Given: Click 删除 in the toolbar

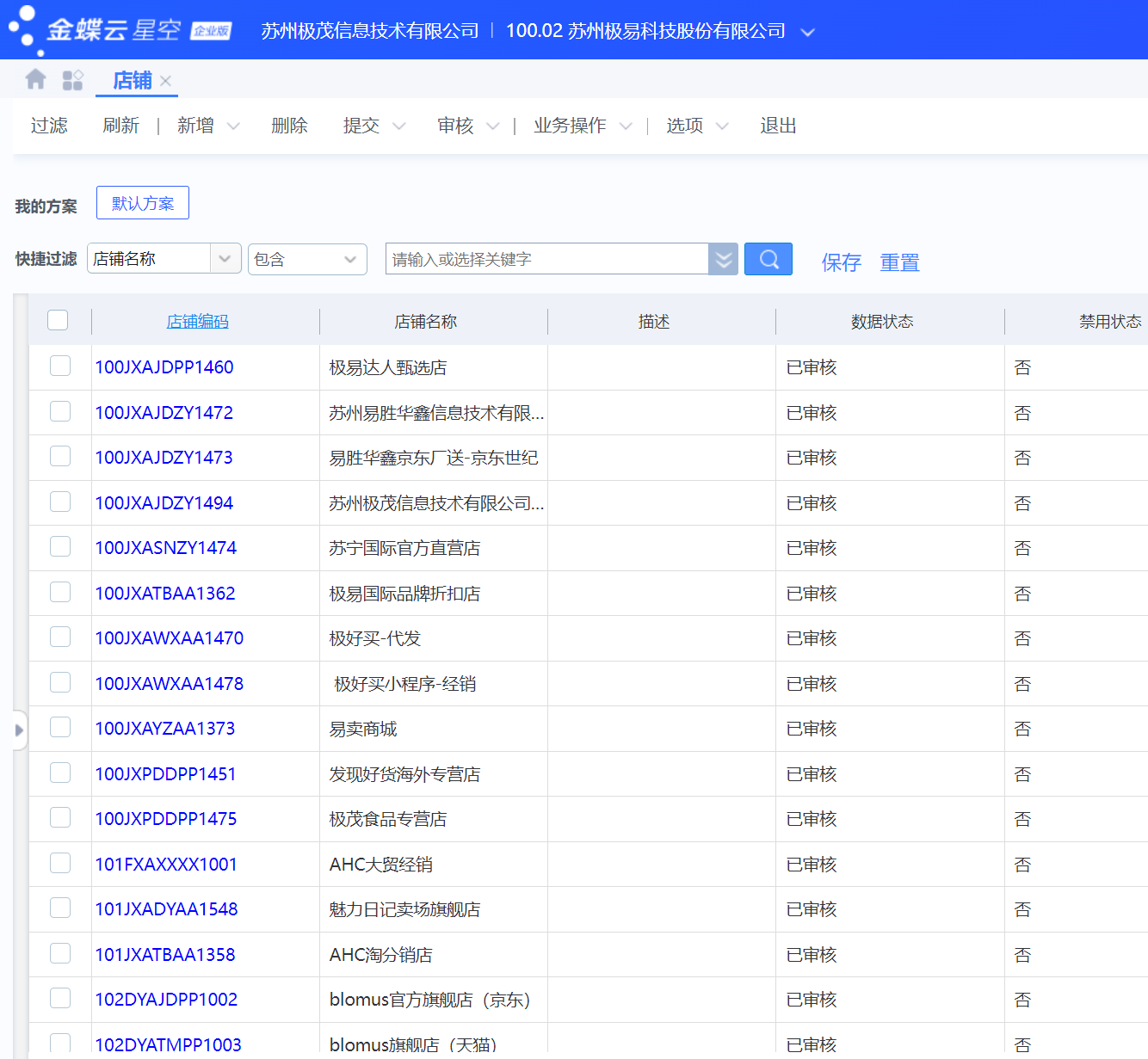Looking at the screenshot, I should click(x=289, y=126).
